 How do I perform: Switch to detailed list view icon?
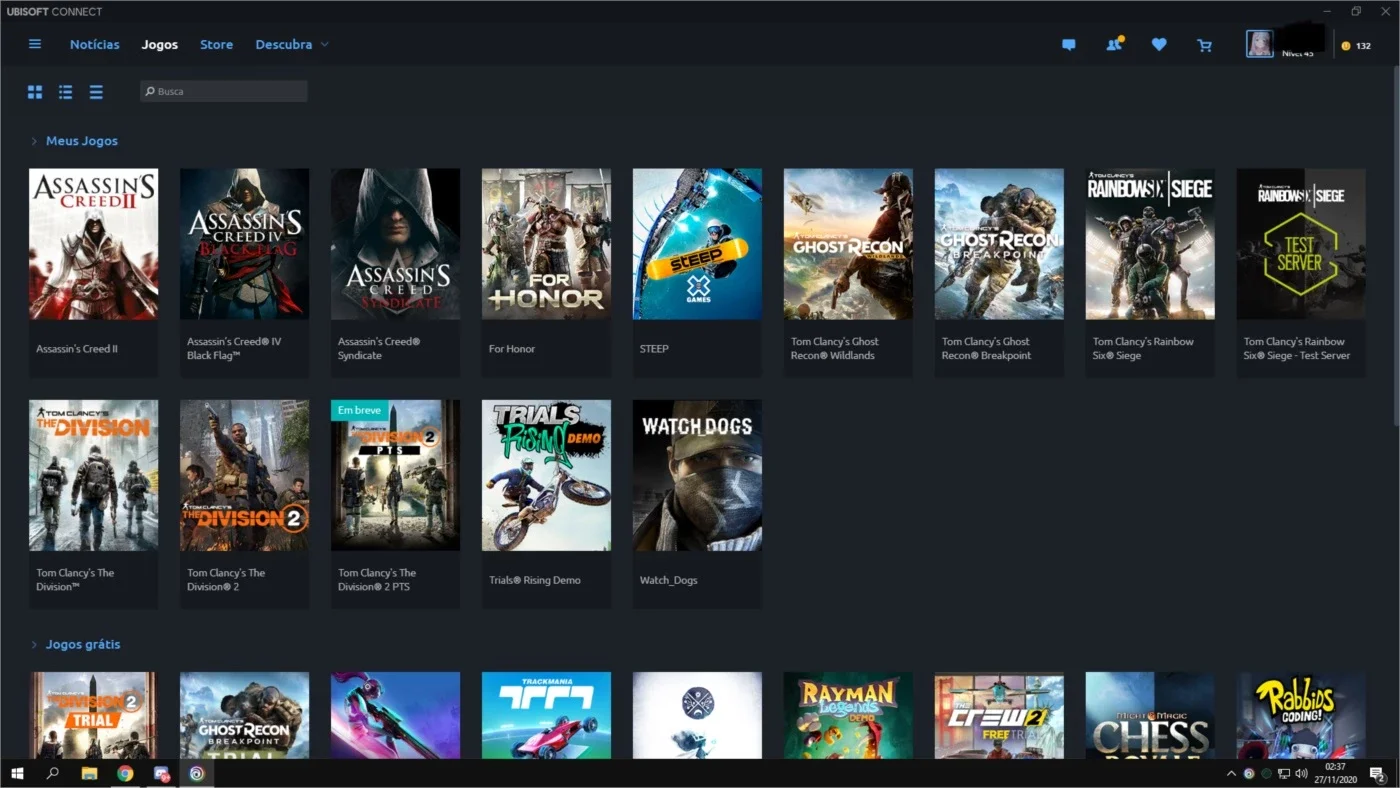pyautogui.click(x=65, y=92)
